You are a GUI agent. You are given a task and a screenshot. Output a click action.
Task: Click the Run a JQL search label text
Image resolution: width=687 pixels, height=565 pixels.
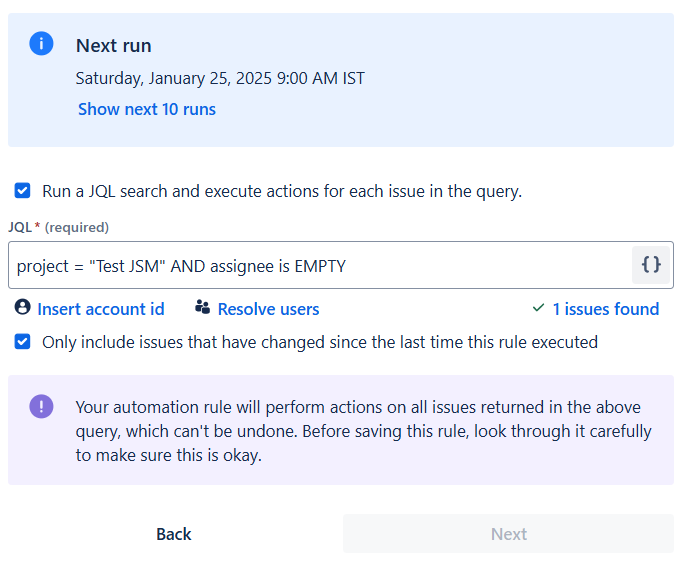coord(282,191)
